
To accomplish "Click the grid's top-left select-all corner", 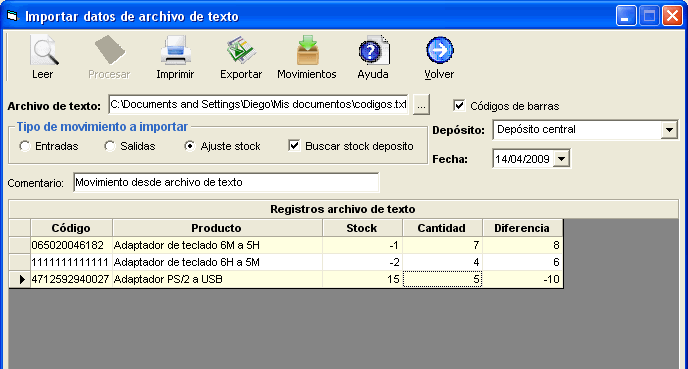I will tap(20, 228).
